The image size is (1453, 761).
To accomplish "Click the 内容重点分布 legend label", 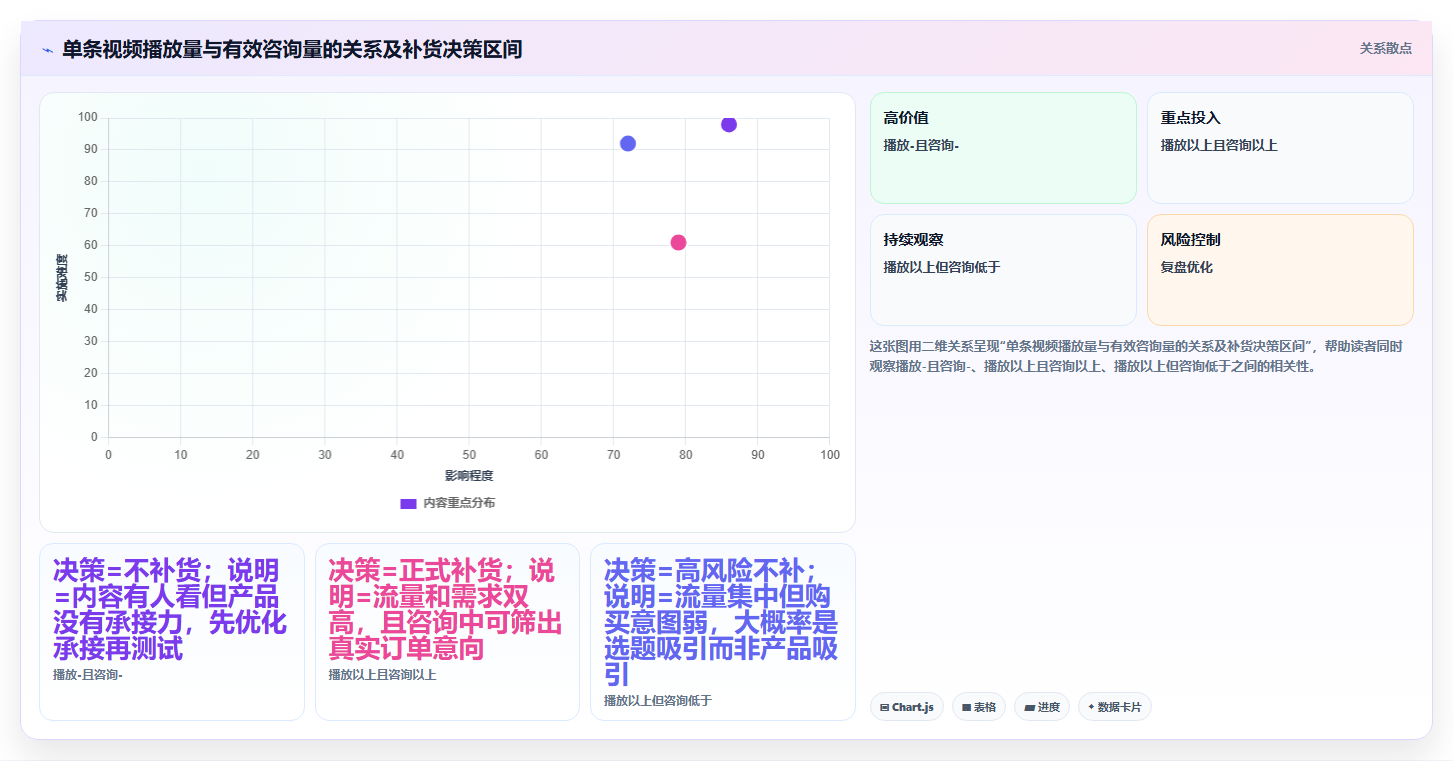I will tap(459, 503).
